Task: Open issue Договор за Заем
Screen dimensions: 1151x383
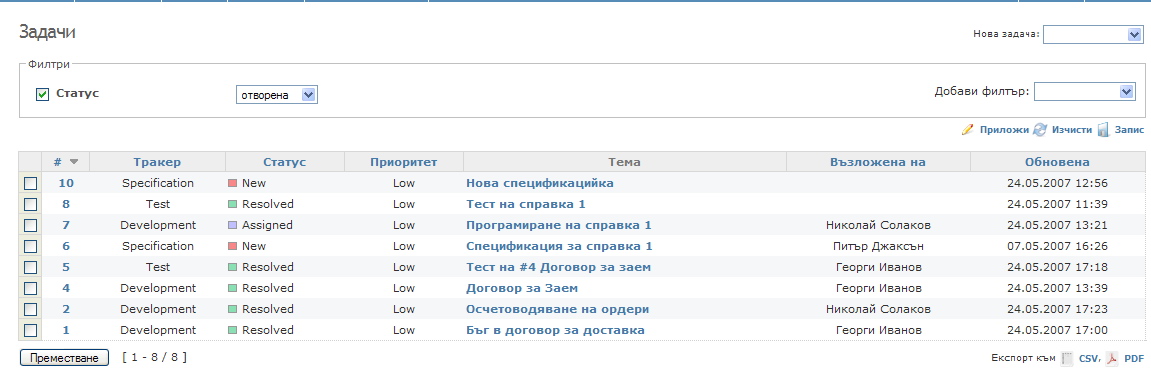Action: (x=522, y=288)
